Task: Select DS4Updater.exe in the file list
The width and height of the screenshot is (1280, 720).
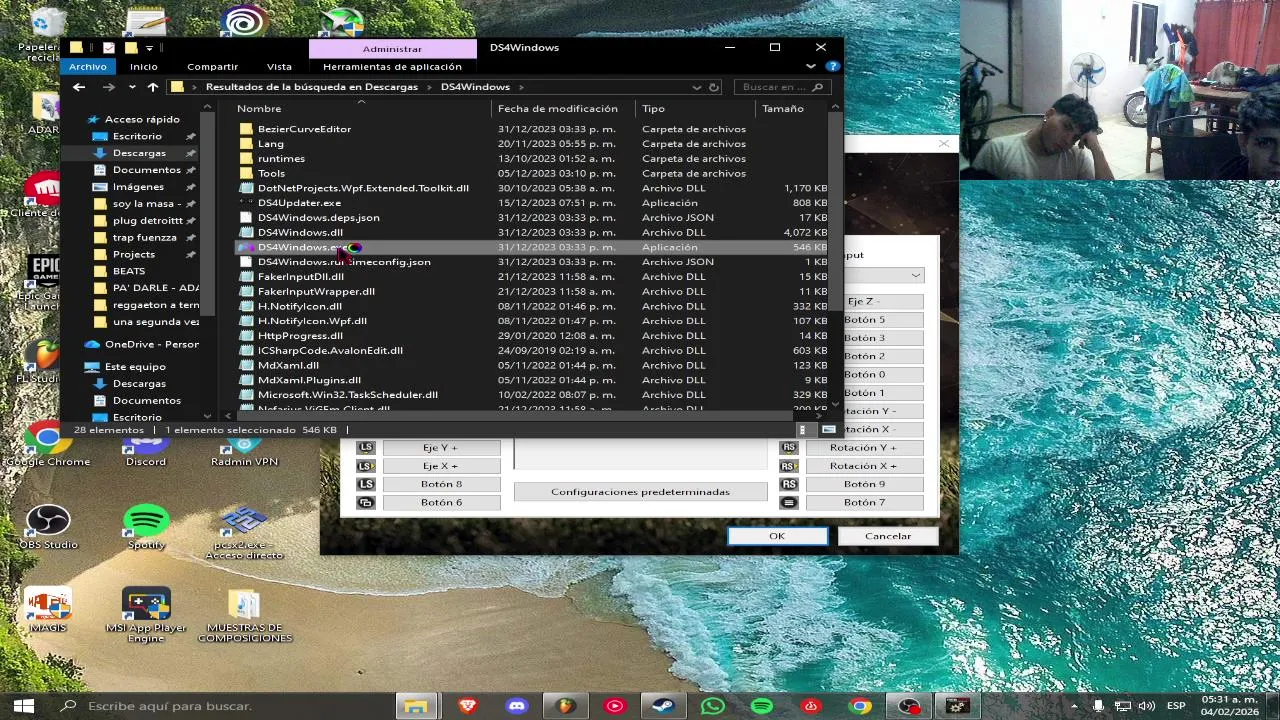Action: 299,203
